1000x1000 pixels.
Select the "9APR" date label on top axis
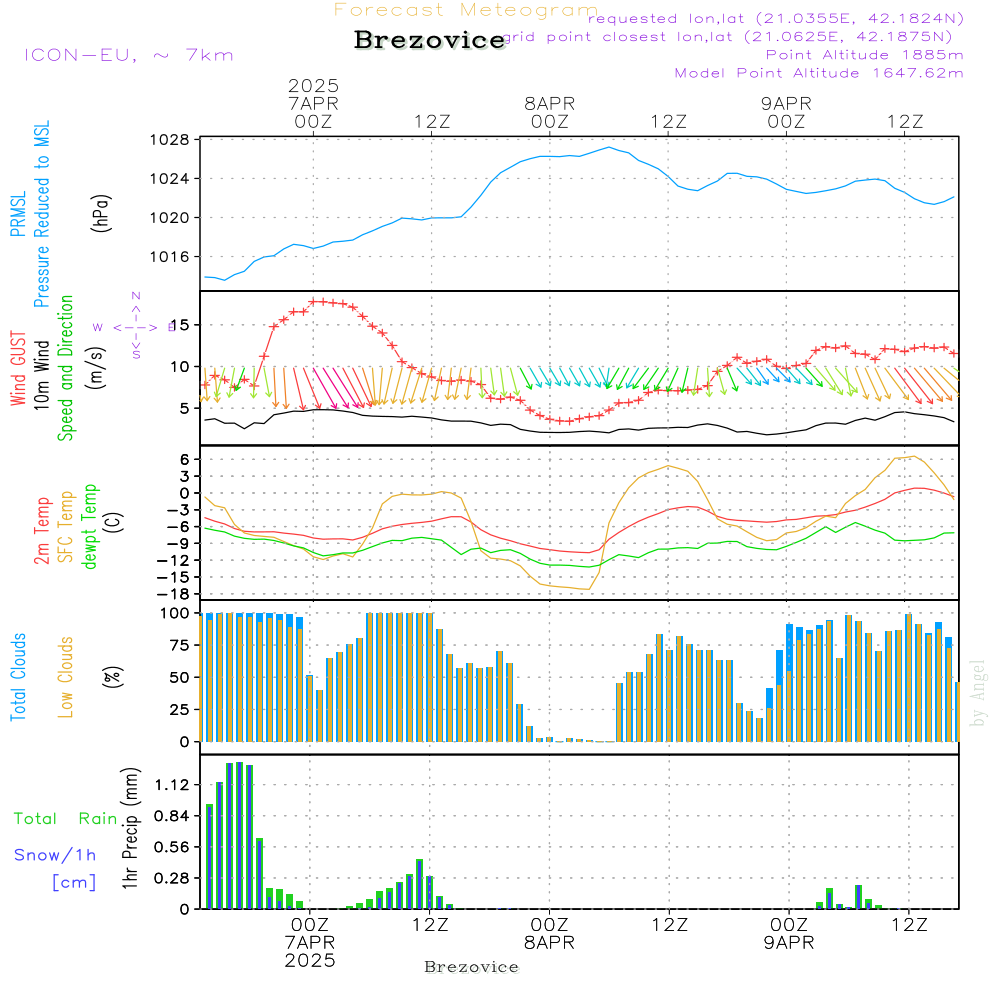pos(786,103)
